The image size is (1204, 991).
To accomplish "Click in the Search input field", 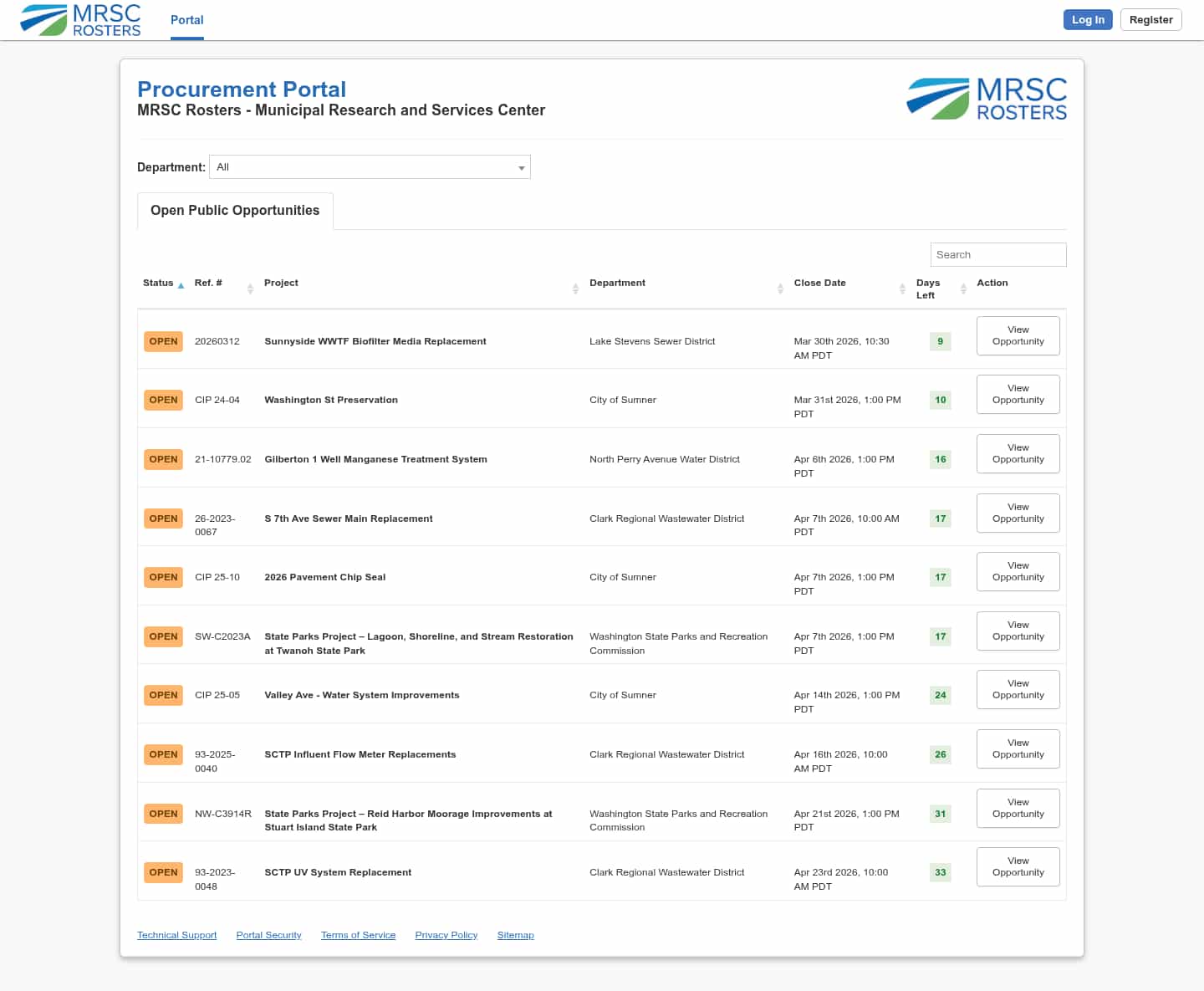I will (997, 255).
